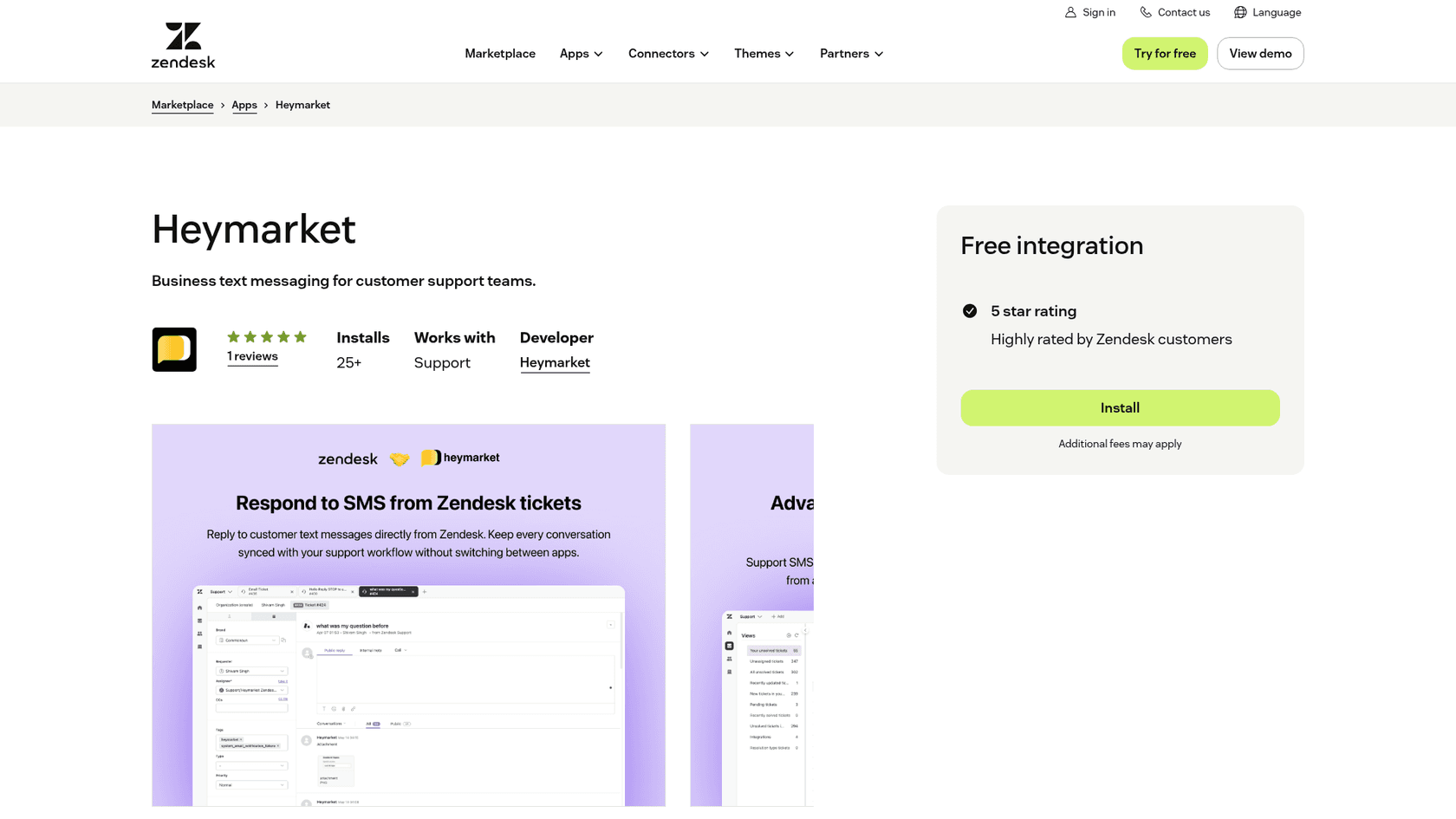Open the partially visible second screenshot
The height and width of the screenshot is (819, 1456).
[751, 615]
